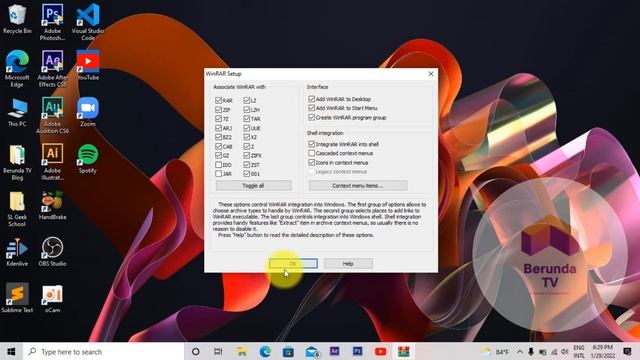The image size is (640, 360).
Task: Open the volume control in system tray
Action: 565,351
